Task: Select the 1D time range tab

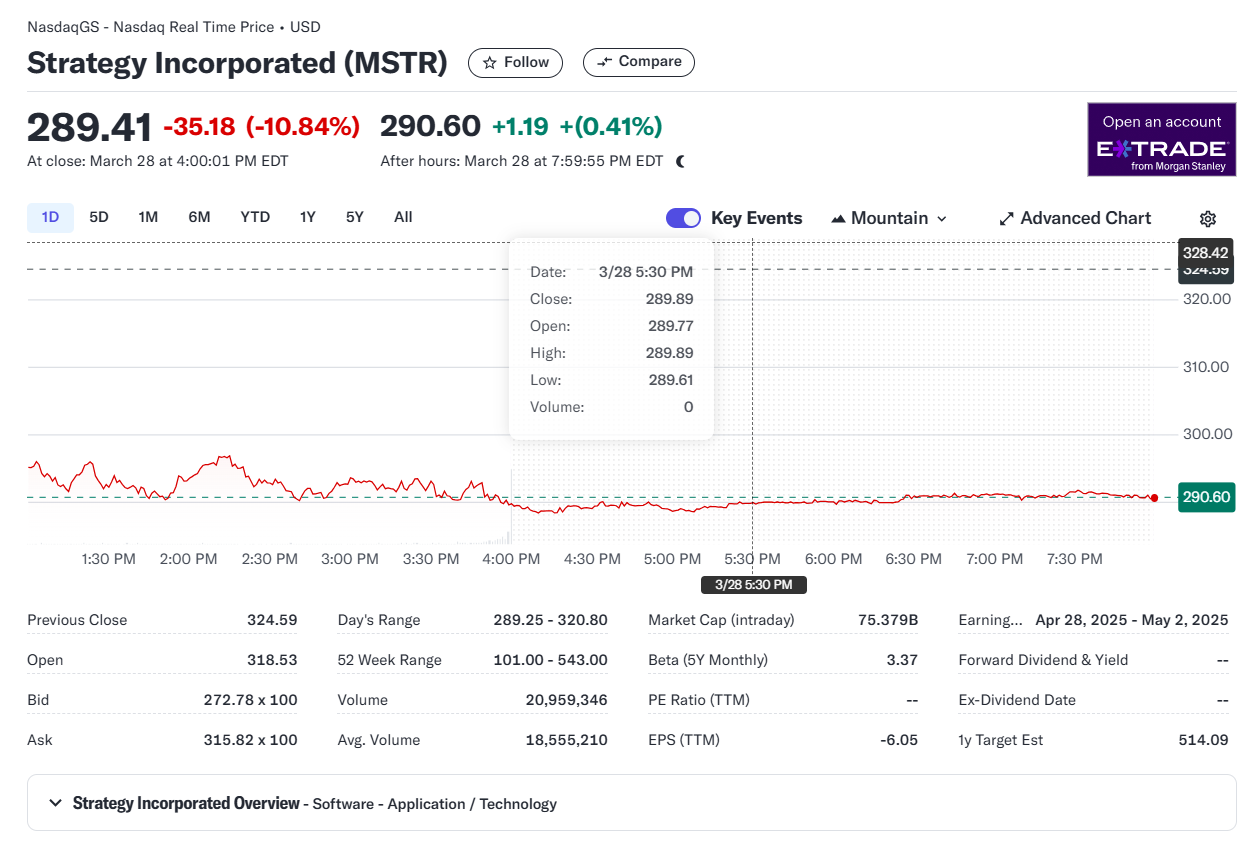Action: click(x=50, y=217)
